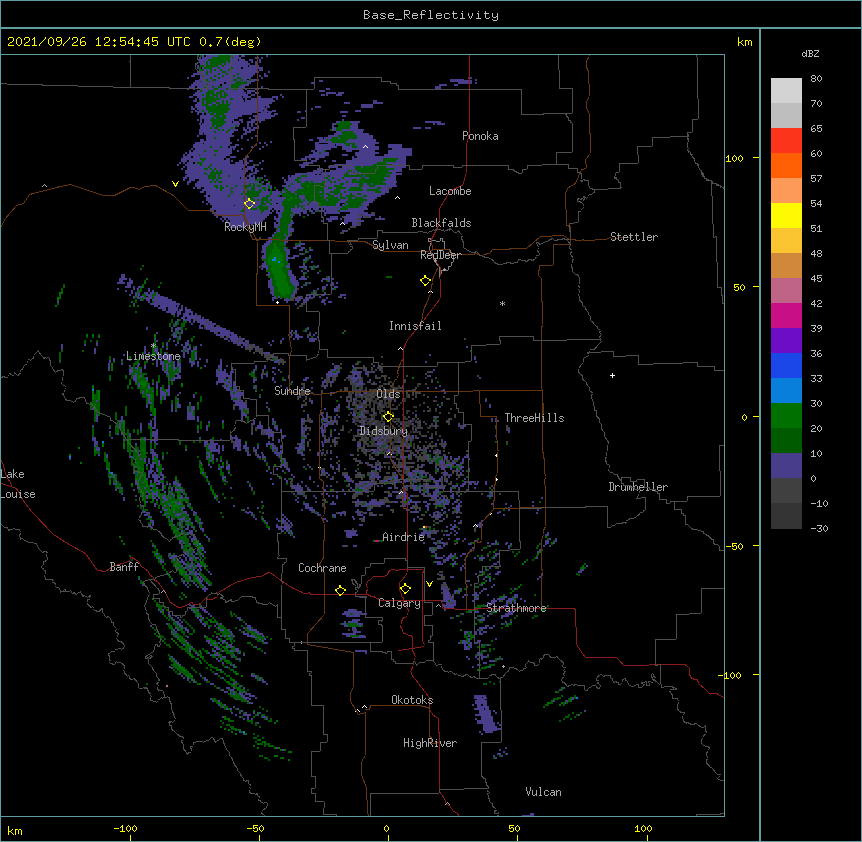Click the white plus marker west of Drumheller
Screen dimensions: 862x842
(x=612, y=375)
